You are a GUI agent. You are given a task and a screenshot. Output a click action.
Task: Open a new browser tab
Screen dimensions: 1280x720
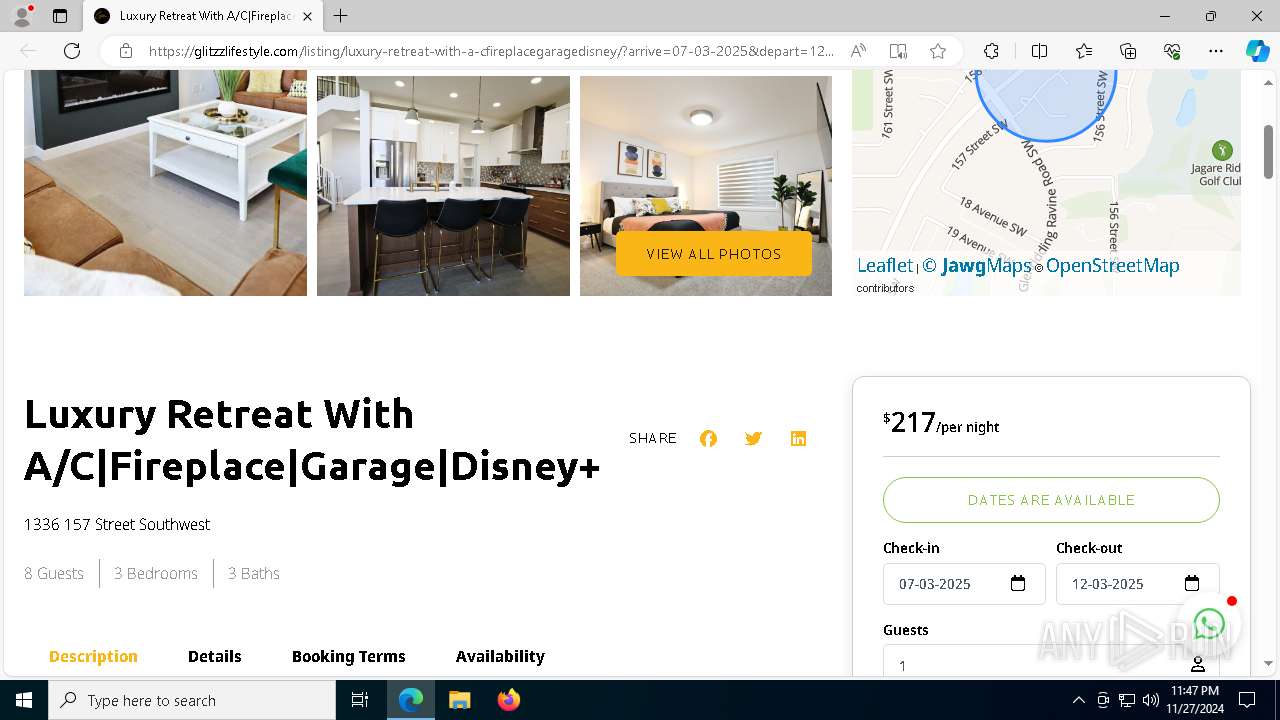tap(341, 16)
